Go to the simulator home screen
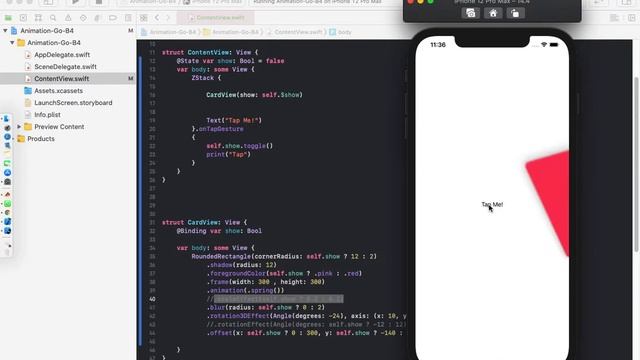Screen dimensions: 640x360 [x=493, y=13]
